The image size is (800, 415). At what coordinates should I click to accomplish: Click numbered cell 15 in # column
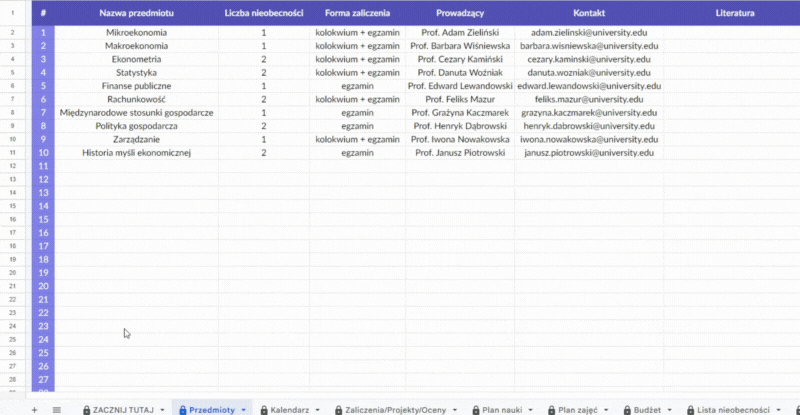(x=43, y=219)
